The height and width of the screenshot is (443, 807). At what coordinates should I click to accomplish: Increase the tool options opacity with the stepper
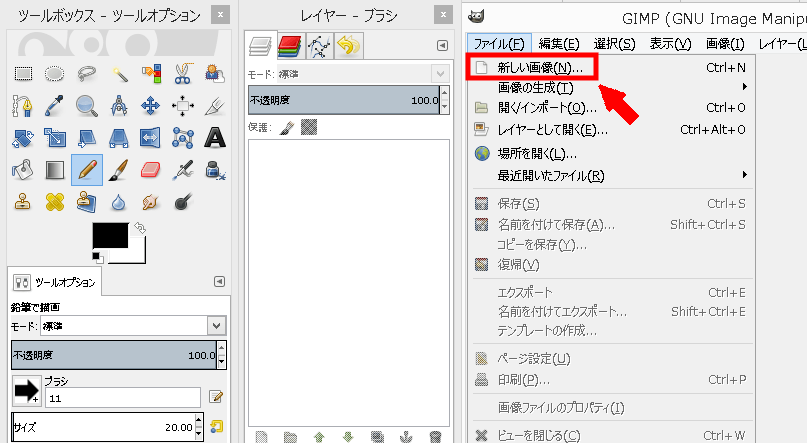(222, 348)
